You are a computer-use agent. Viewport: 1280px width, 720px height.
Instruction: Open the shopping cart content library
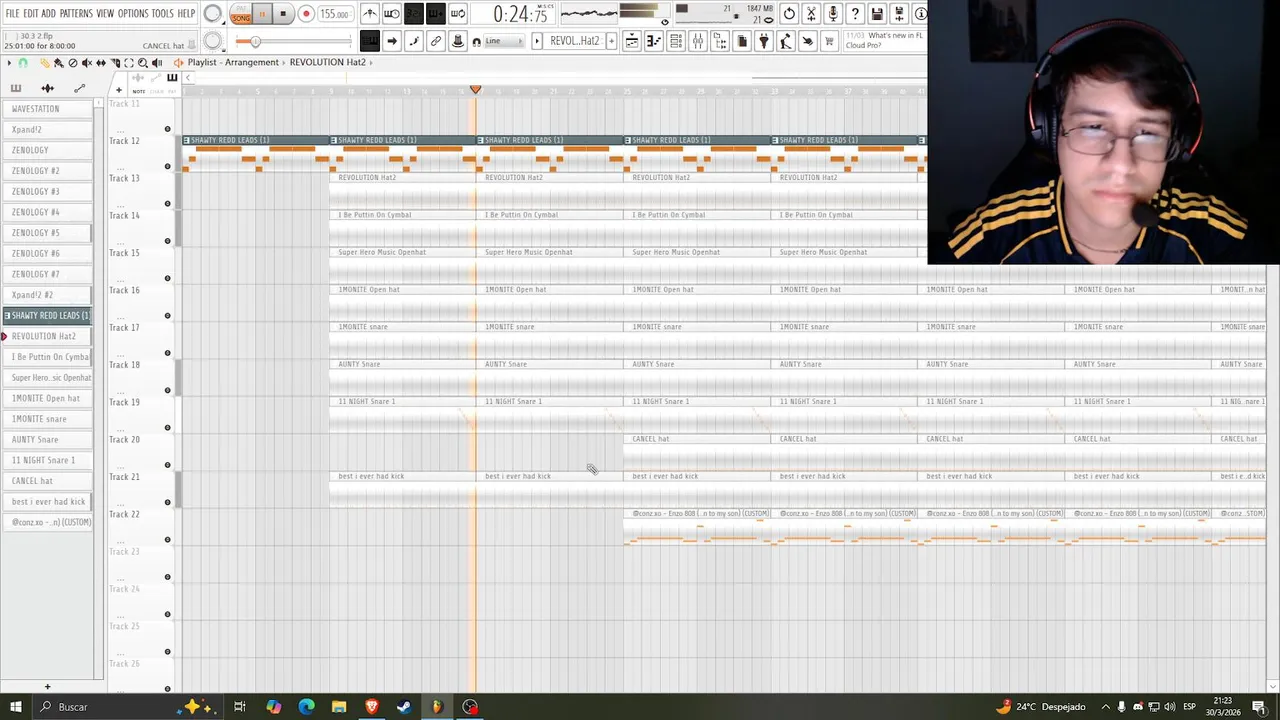[829, 41]
